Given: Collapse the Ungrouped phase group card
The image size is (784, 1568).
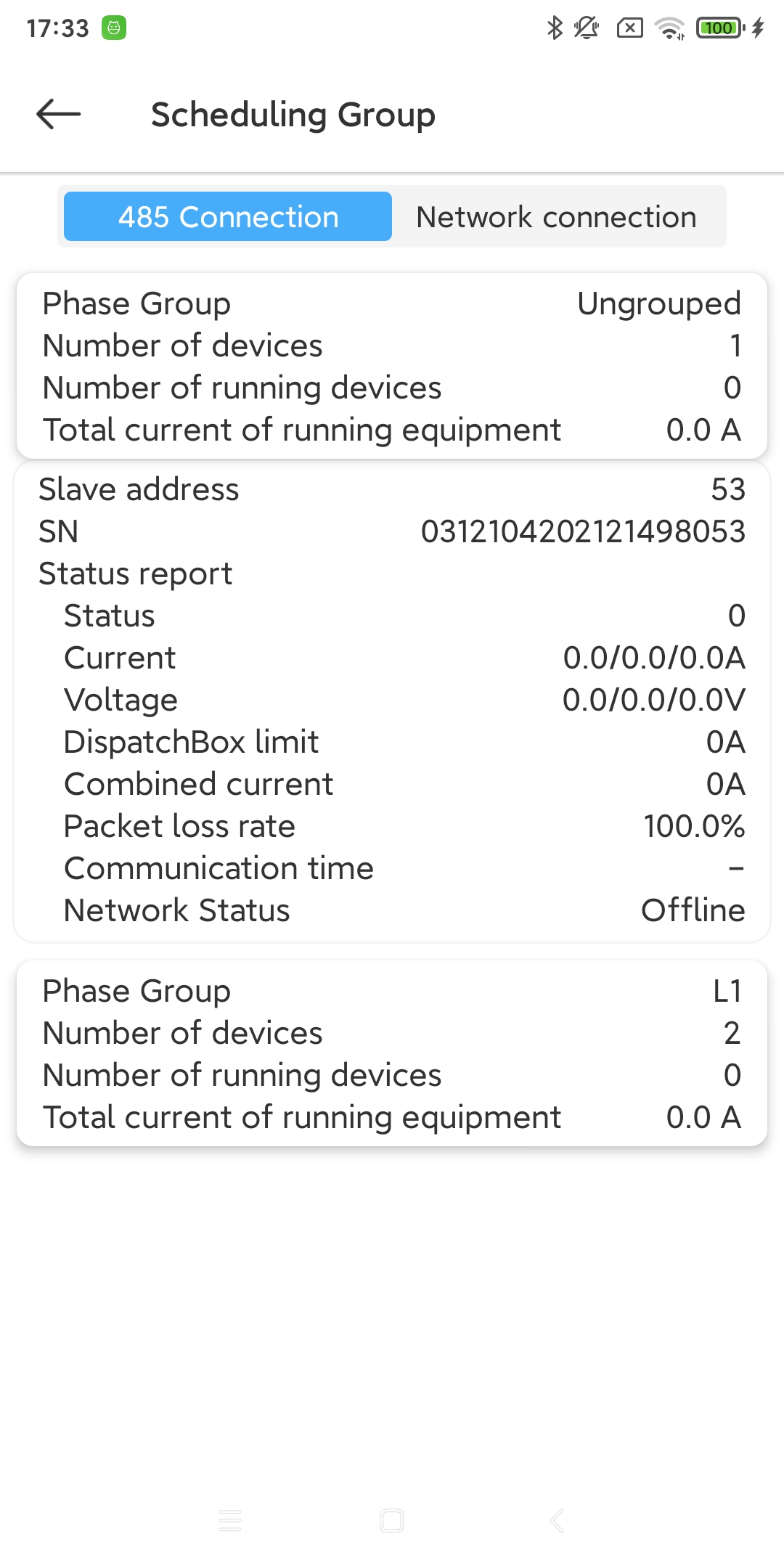Looking at the screenshot, I should (x=392, y=366).
